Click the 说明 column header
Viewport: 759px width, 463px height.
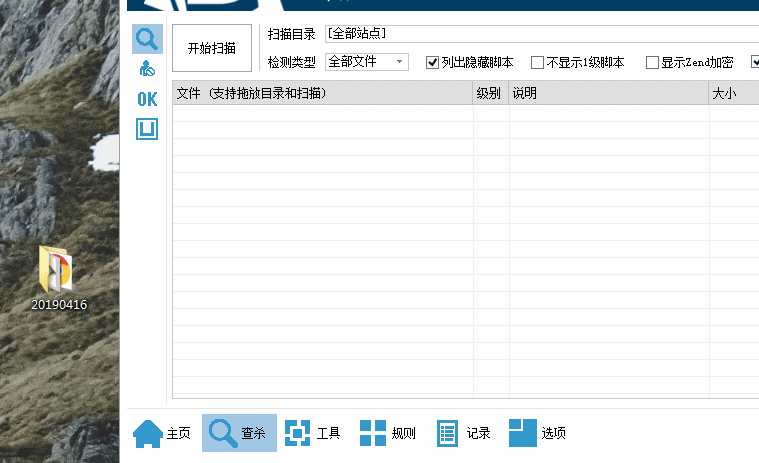coord(608,94)
